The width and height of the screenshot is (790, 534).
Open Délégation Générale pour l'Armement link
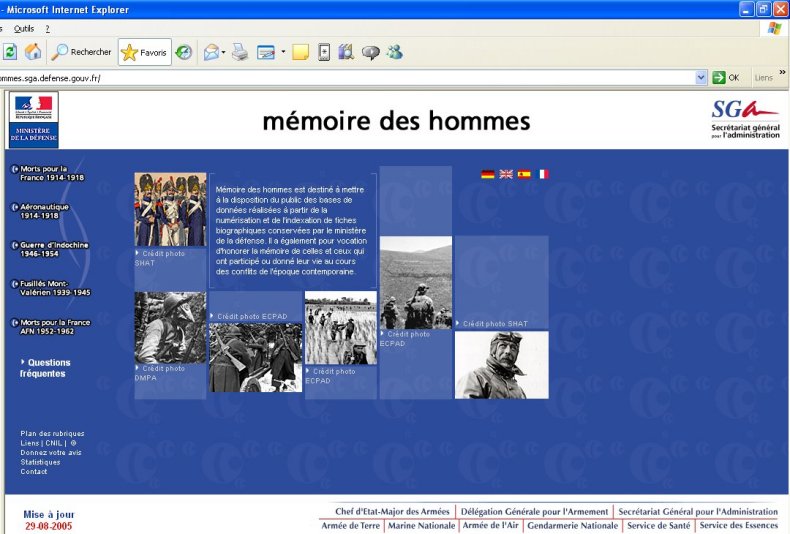pos(535,511)
